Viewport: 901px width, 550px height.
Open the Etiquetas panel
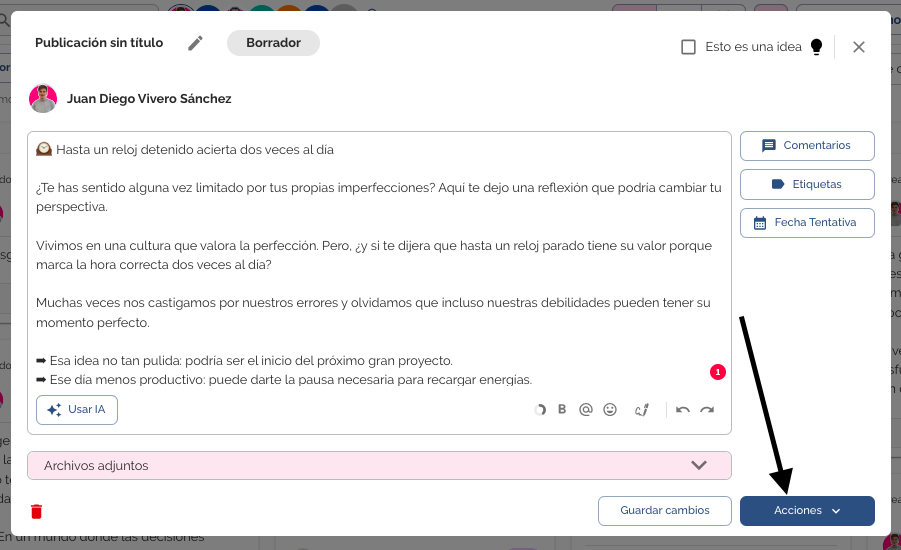coord(807,184)
